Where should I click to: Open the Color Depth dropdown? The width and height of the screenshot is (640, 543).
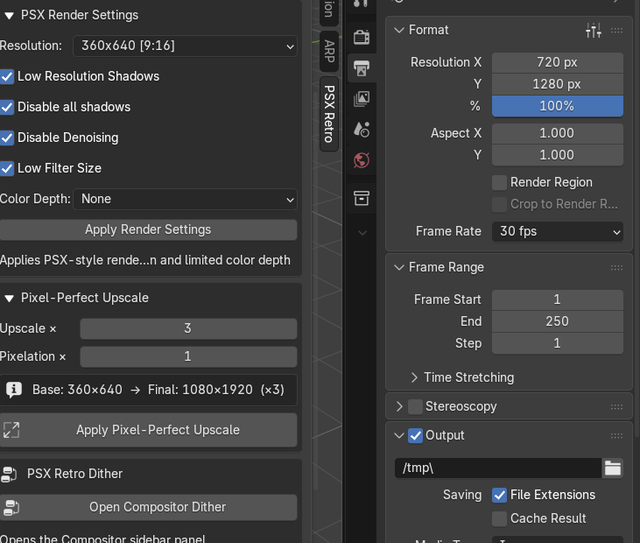tap(185, 199)
